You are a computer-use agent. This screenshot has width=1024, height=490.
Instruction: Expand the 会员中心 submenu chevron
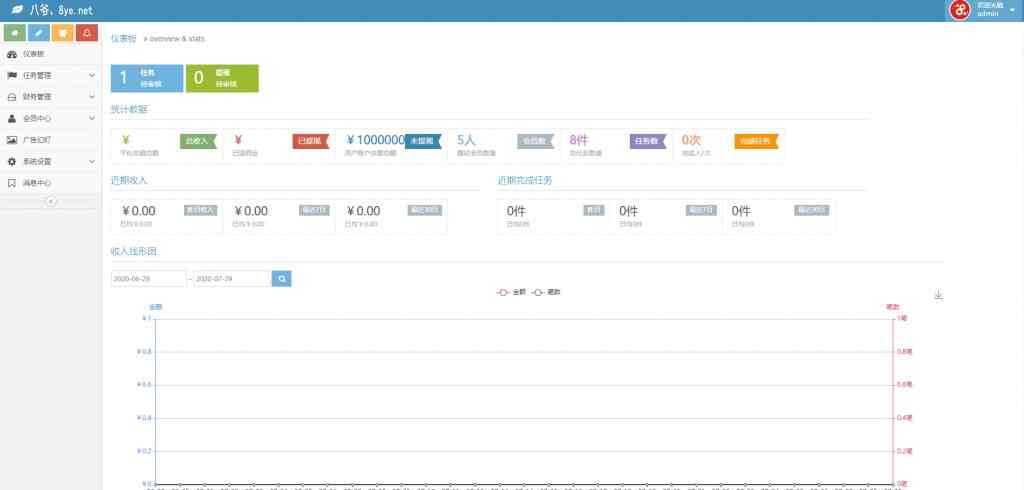pyautogui.click(x=91, y=118)
